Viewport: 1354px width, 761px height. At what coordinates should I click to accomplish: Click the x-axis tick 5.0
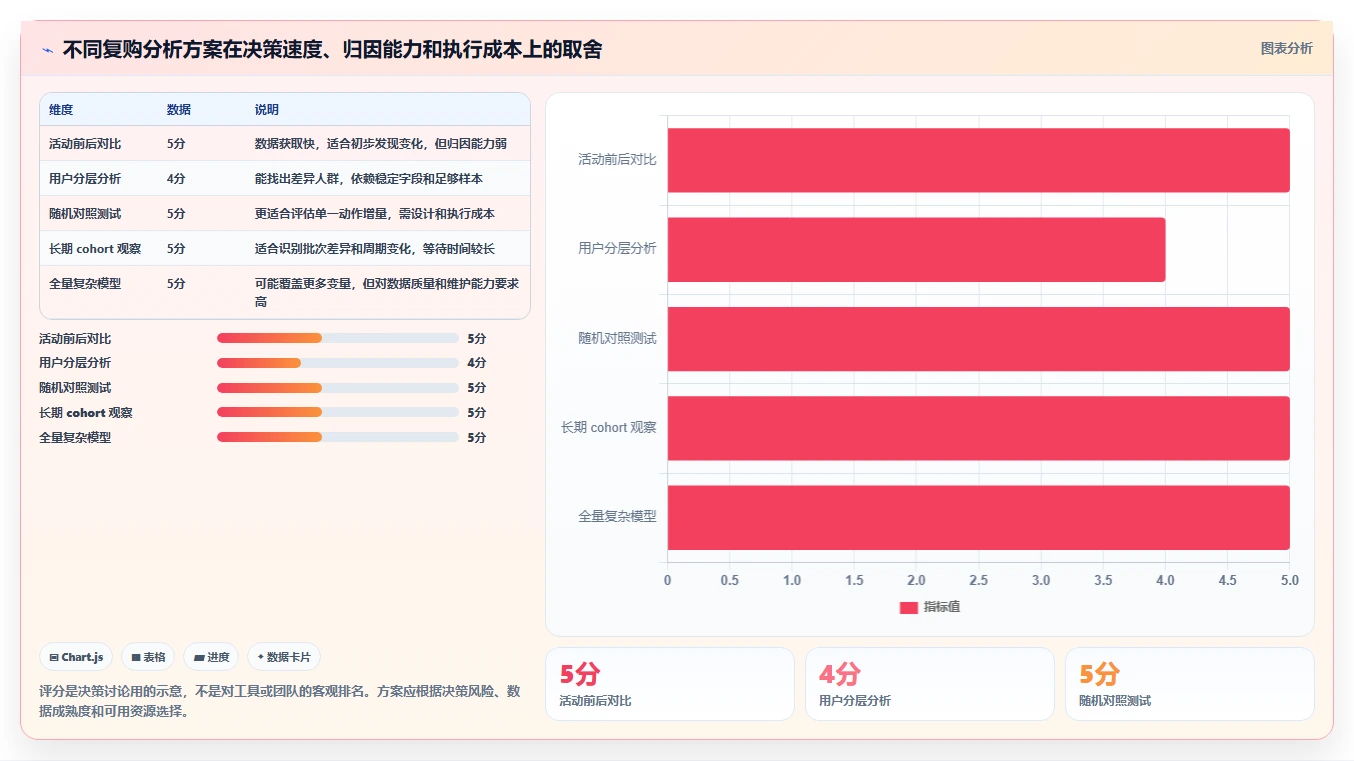coord(1290,580)
